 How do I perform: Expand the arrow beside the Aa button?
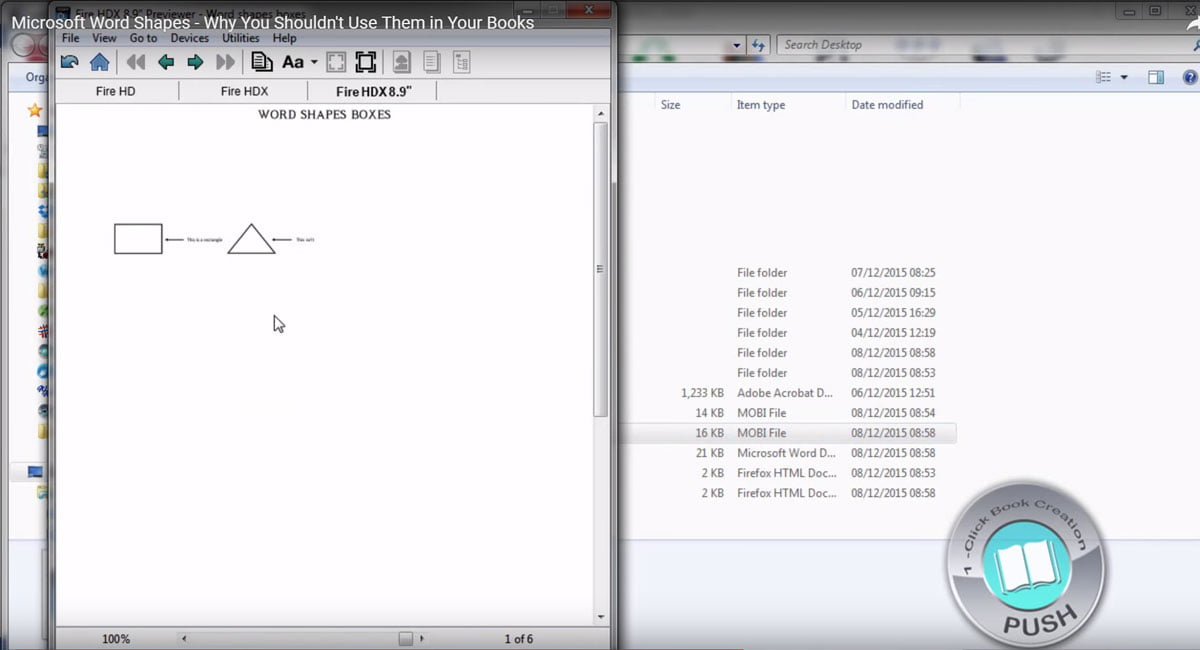click(314, 62)
